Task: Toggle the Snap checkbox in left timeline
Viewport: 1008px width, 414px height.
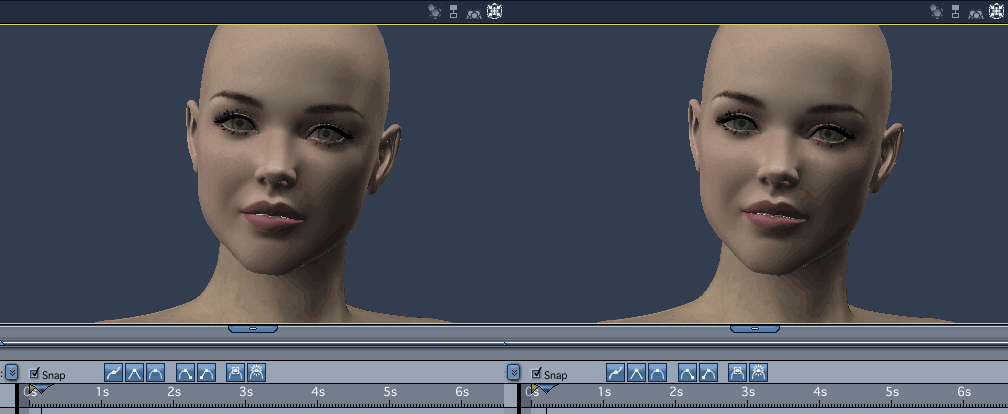Action: (35, 374)
